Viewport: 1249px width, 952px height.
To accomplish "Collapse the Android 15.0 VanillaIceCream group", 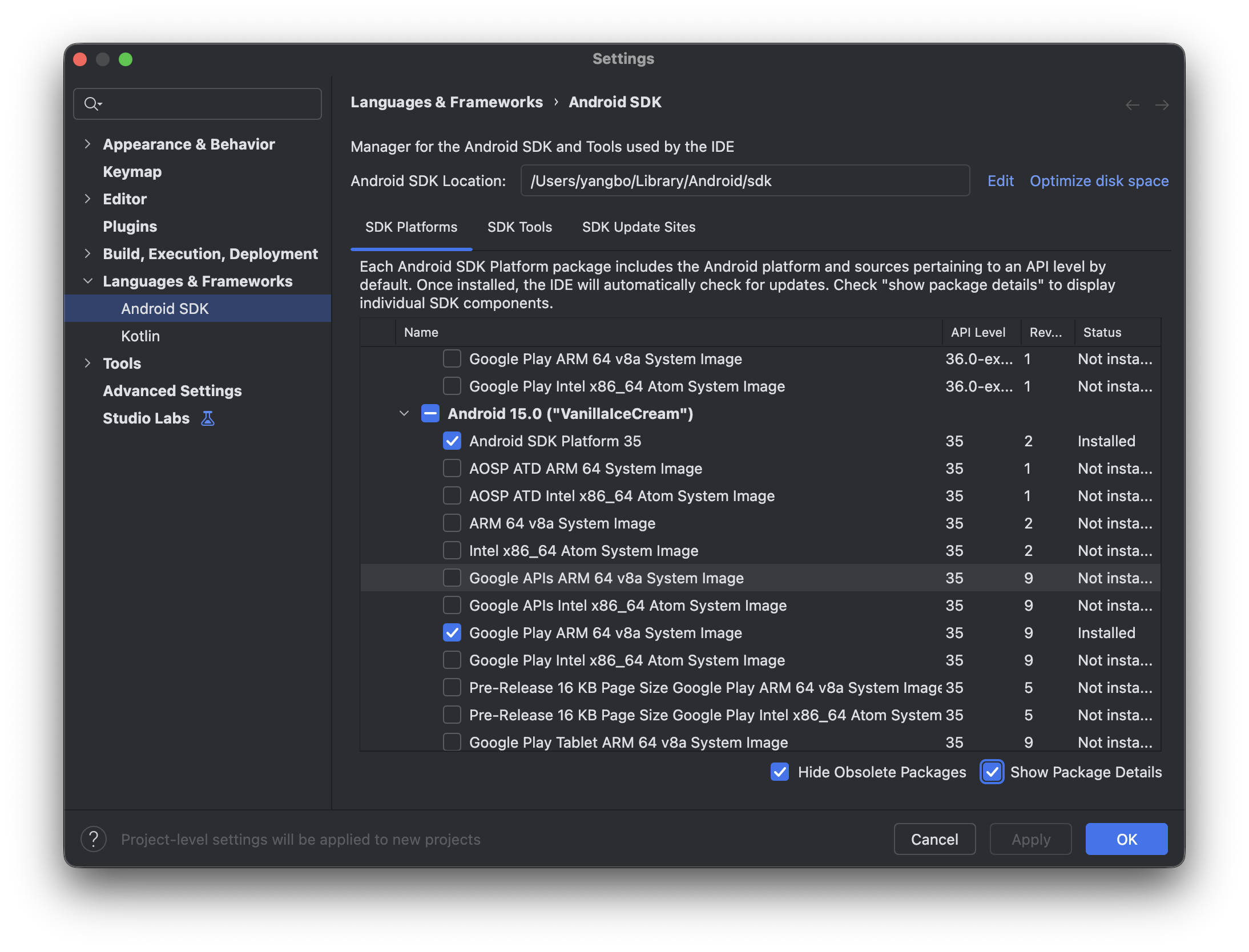I will (404, 414).
